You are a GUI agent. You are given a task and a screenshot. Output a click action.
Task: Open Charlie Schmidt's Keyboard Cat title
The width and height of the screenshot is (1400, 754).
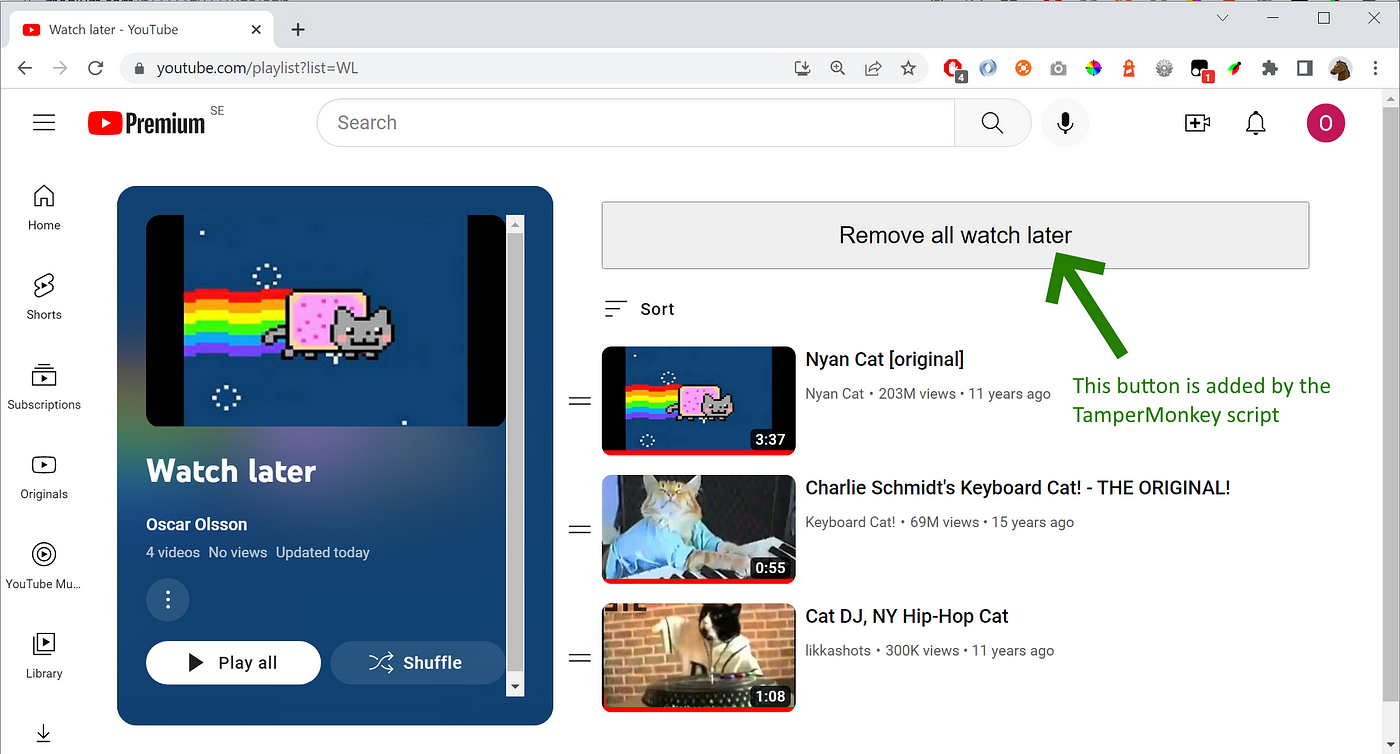click(x=1018, y=487)
